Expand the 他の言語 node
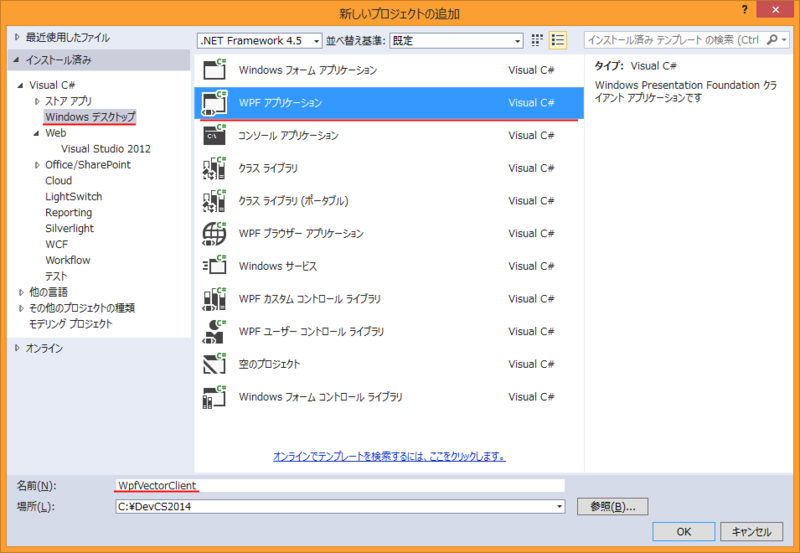This screenshot has height=553, width=800. [21, 292]
